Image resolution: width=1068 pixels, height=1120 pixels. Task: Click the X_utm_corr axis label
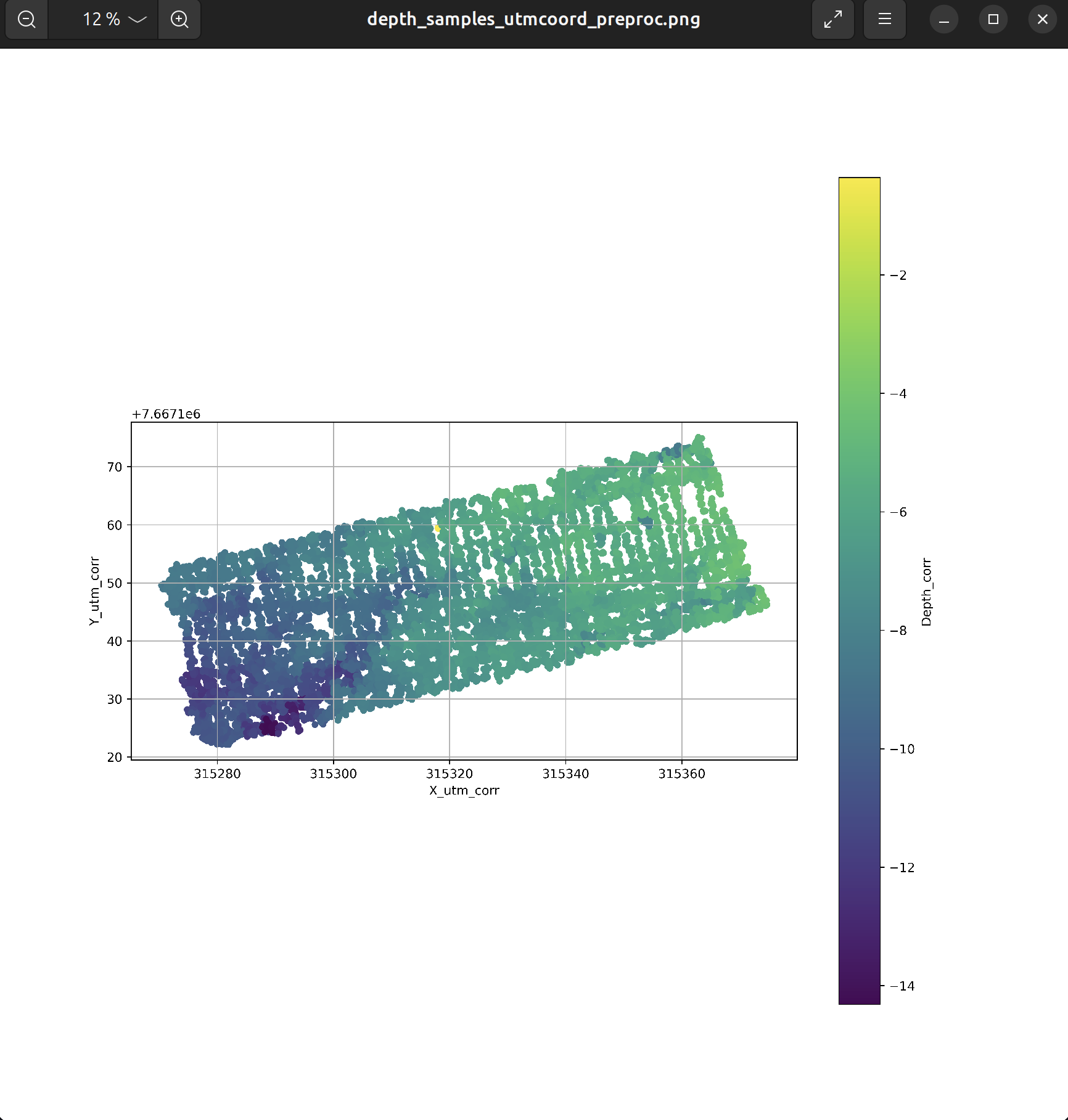464,790
